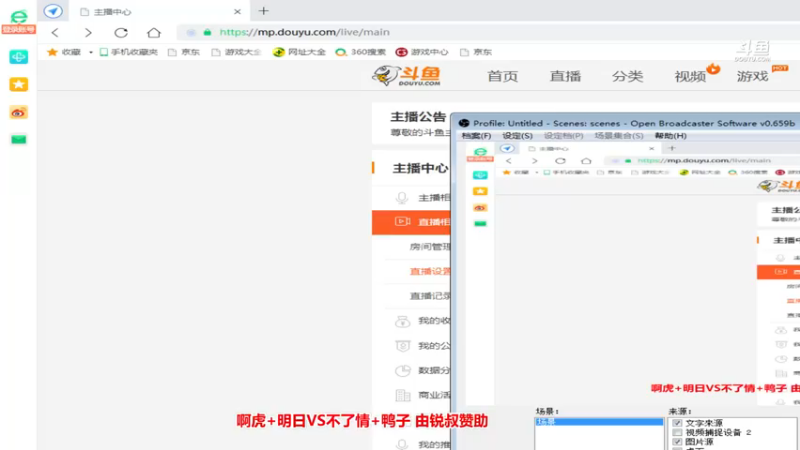The height and width of the screenshot is (450, 800).
Task: Open the OBS 设定档(P) menu
Action: (563, 136)
